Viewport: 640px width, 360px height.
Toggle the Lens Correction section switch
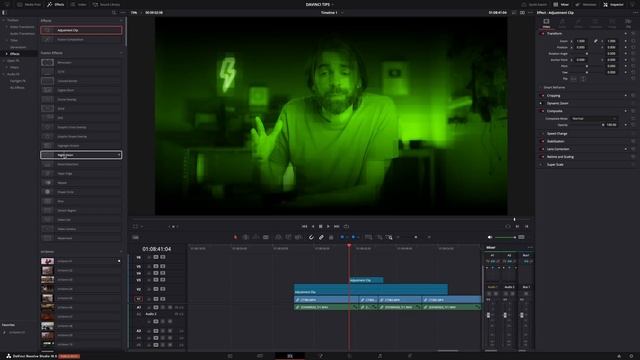coord(542,149)
